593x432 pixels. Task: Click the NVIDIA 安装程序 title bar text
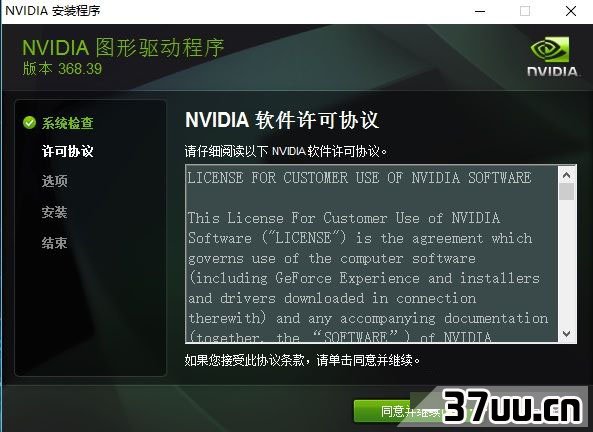(53, 11)
